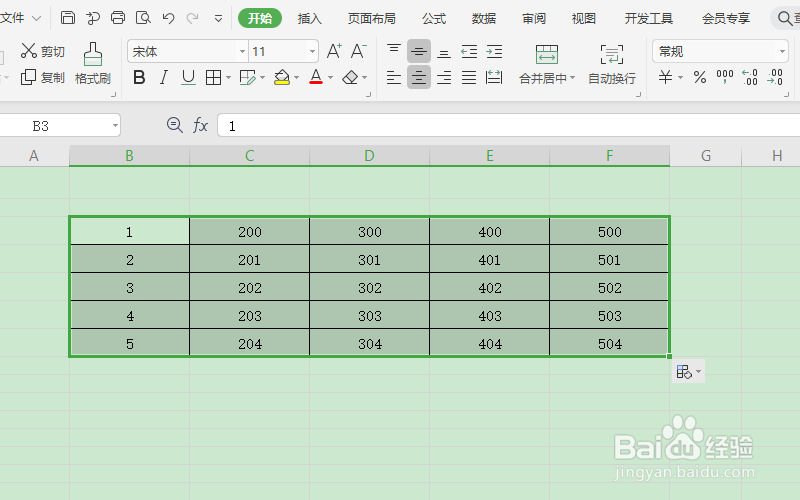Click the Print icon in quick toolbar
The height and width of the screenshot is (500, 800).
118,18
